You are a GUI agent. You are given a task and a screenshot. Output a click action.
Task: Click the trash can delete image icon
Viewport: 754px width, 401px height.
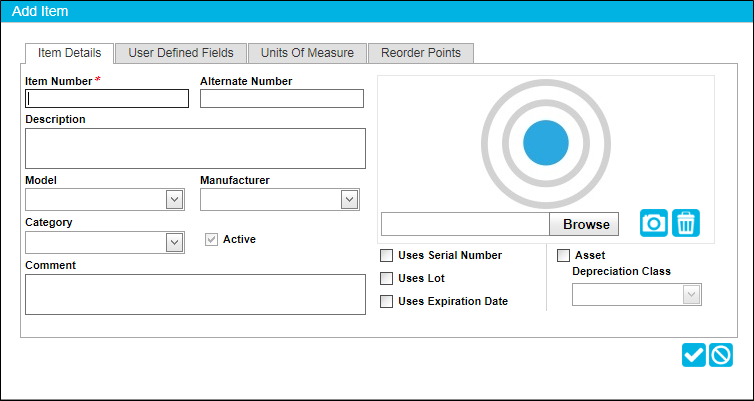(686, 223)
